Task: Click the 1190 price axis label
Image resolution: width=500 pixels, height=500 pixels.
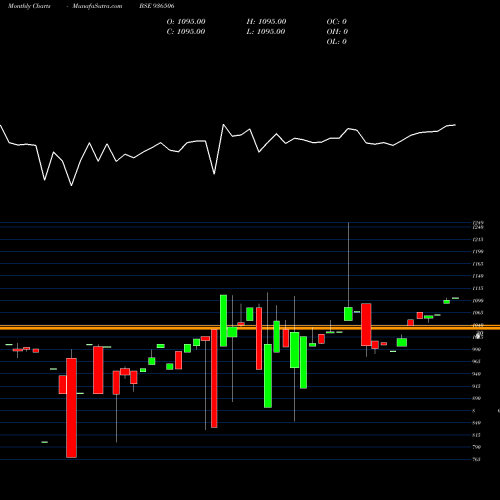Action: tap(478, 252)
